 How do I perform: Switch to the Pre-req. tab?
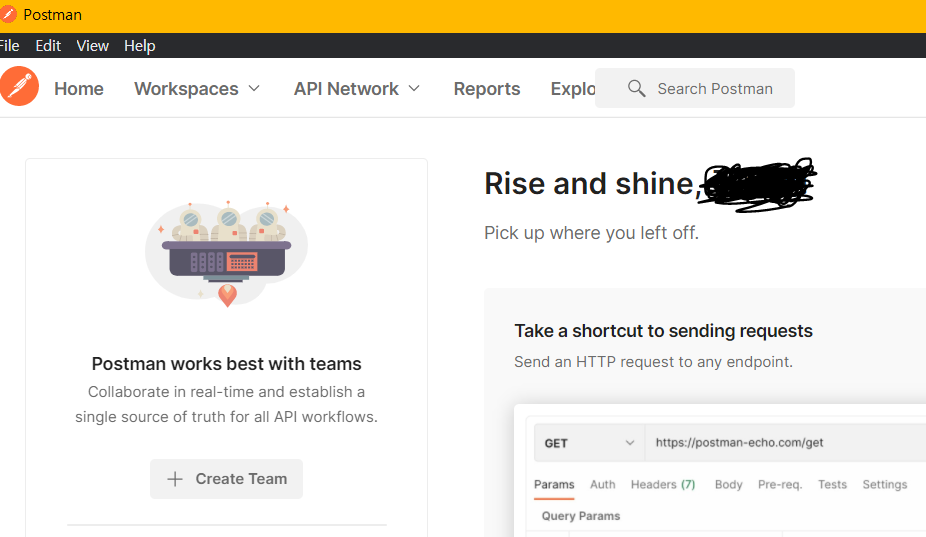coord(780,484)
